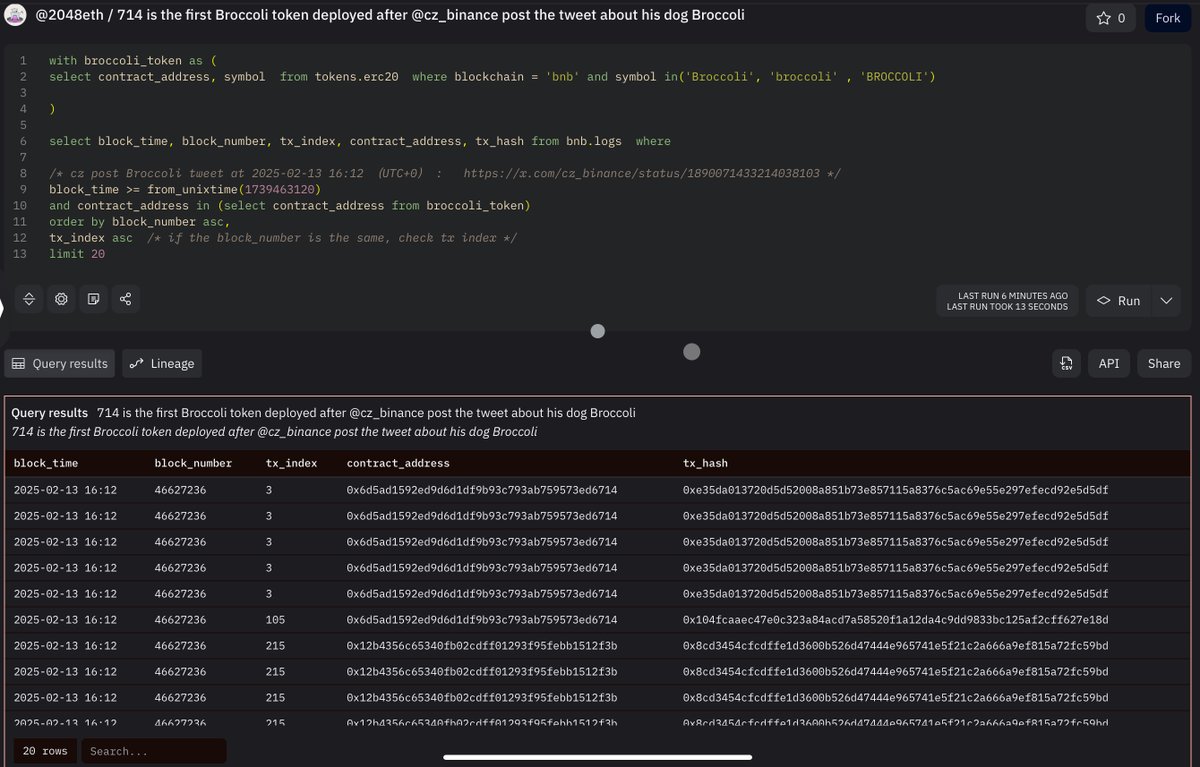The height and width of the screenshot is (767, 1200).
Task: Click the from_unixtime(1739463120) expression
Action: [235, 189]
